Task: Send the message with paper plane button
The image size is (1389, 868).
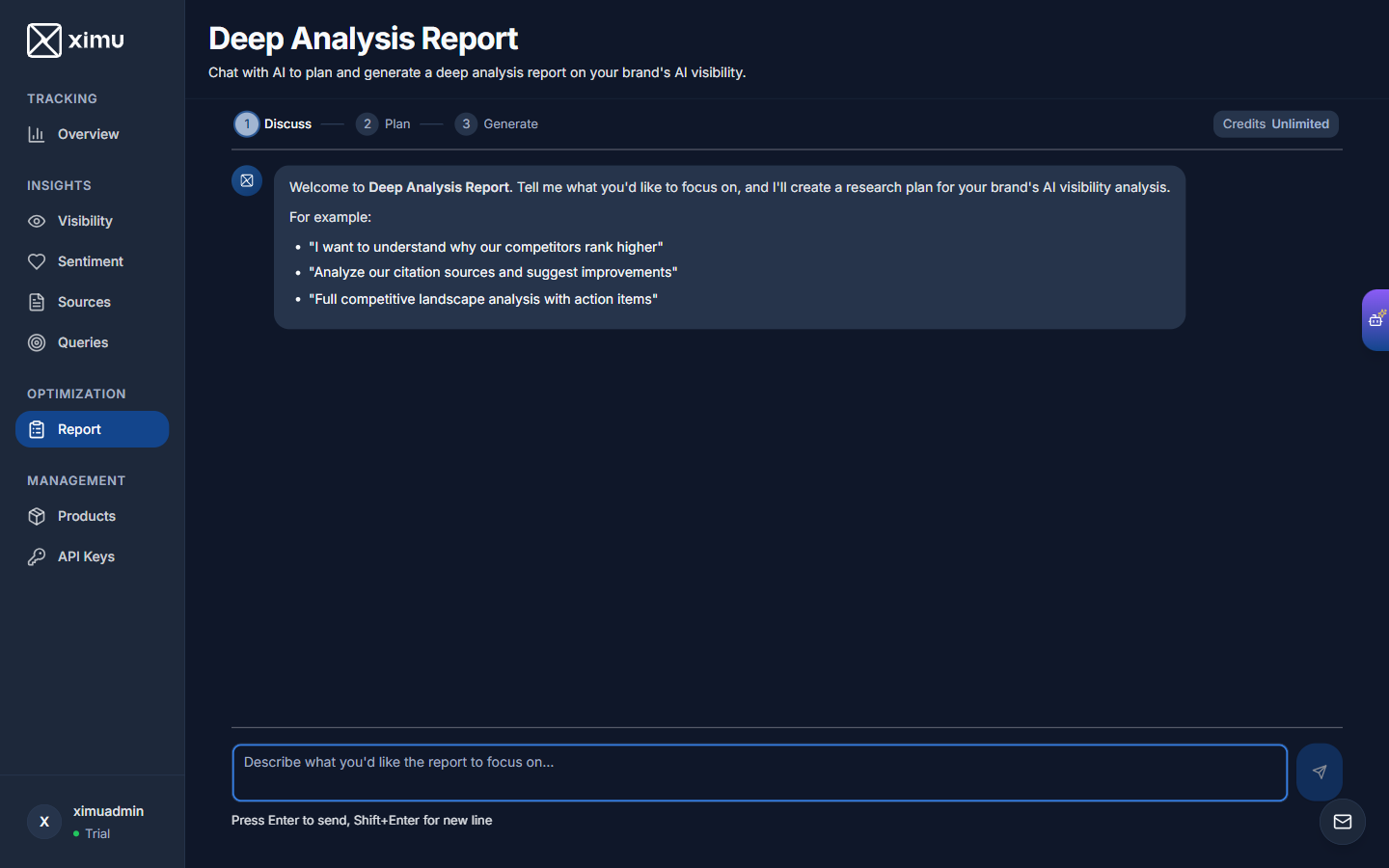Action: [1320, 772]
